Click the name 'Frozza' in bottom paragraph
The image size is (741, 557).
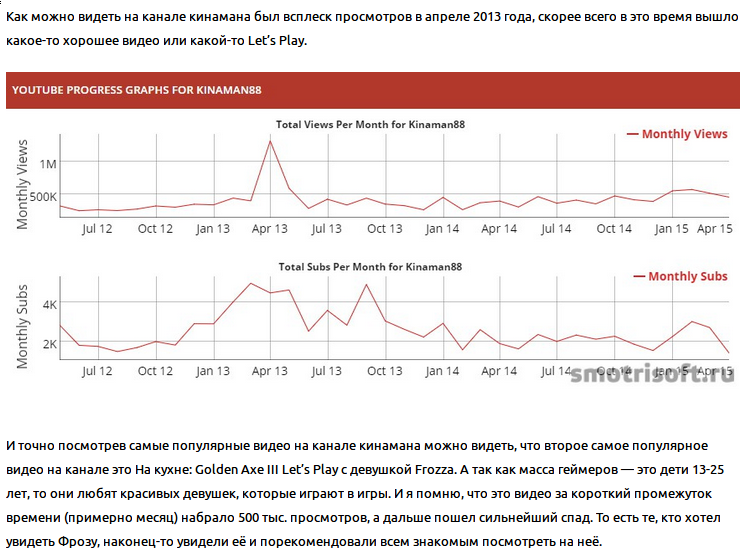pos(435,470)
